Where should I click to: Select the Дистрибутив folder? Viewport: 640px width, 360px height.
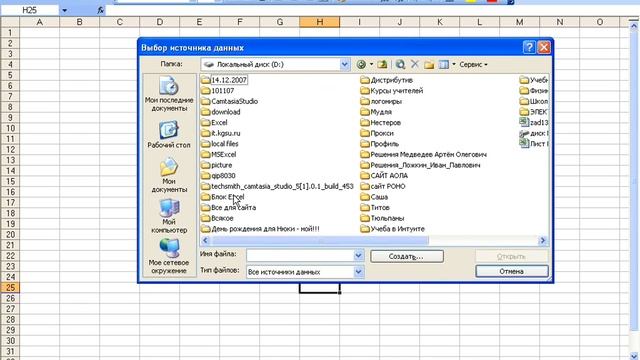387,80
